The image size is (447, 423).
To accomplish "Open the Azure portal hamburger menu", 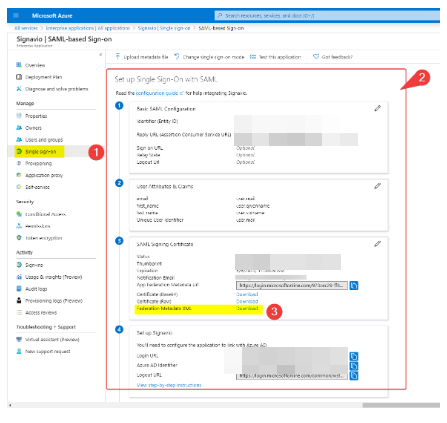I will click(x=16, y=16).
